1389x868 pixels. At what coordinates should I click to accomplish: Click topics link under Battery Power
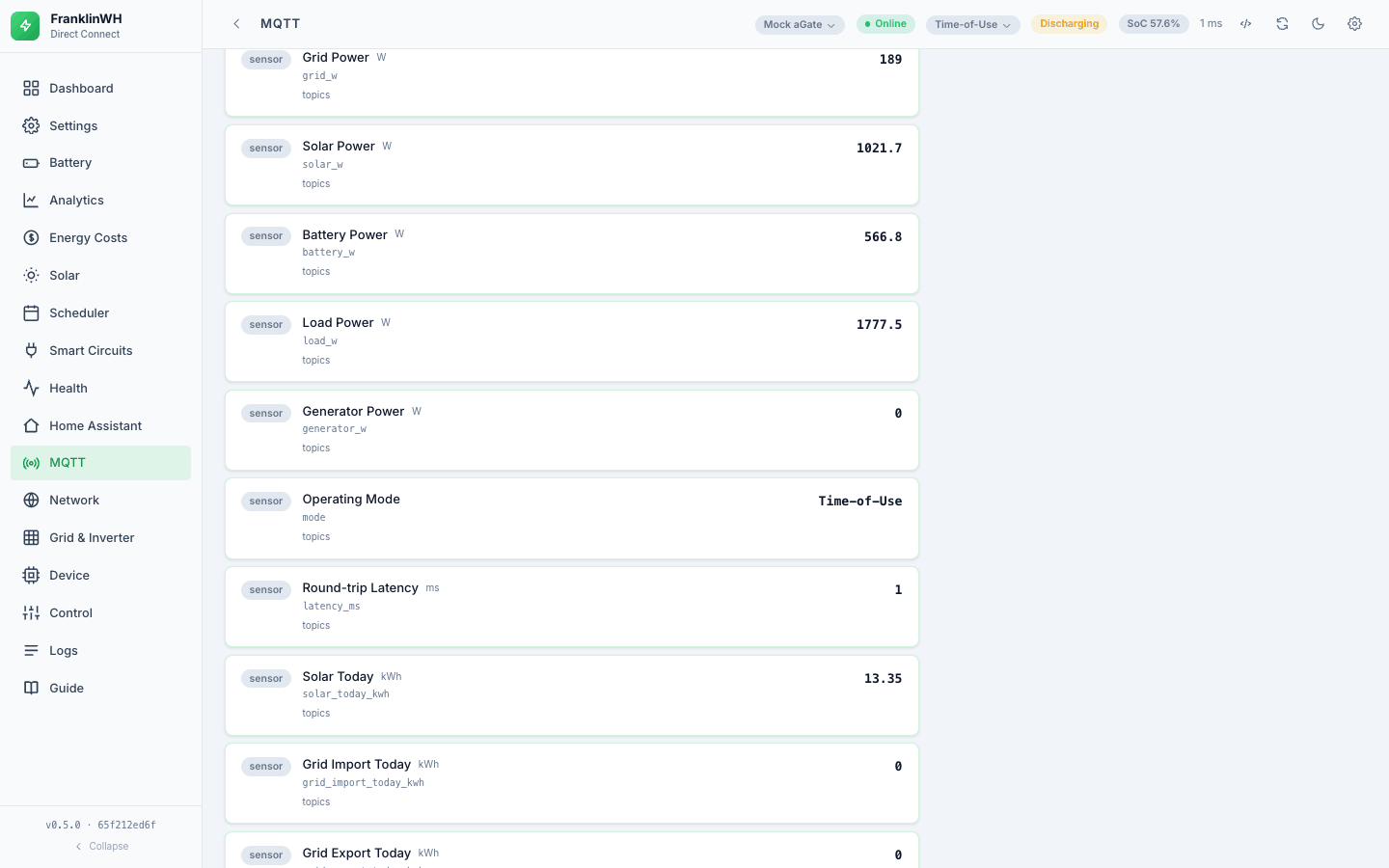coord(316,272)
